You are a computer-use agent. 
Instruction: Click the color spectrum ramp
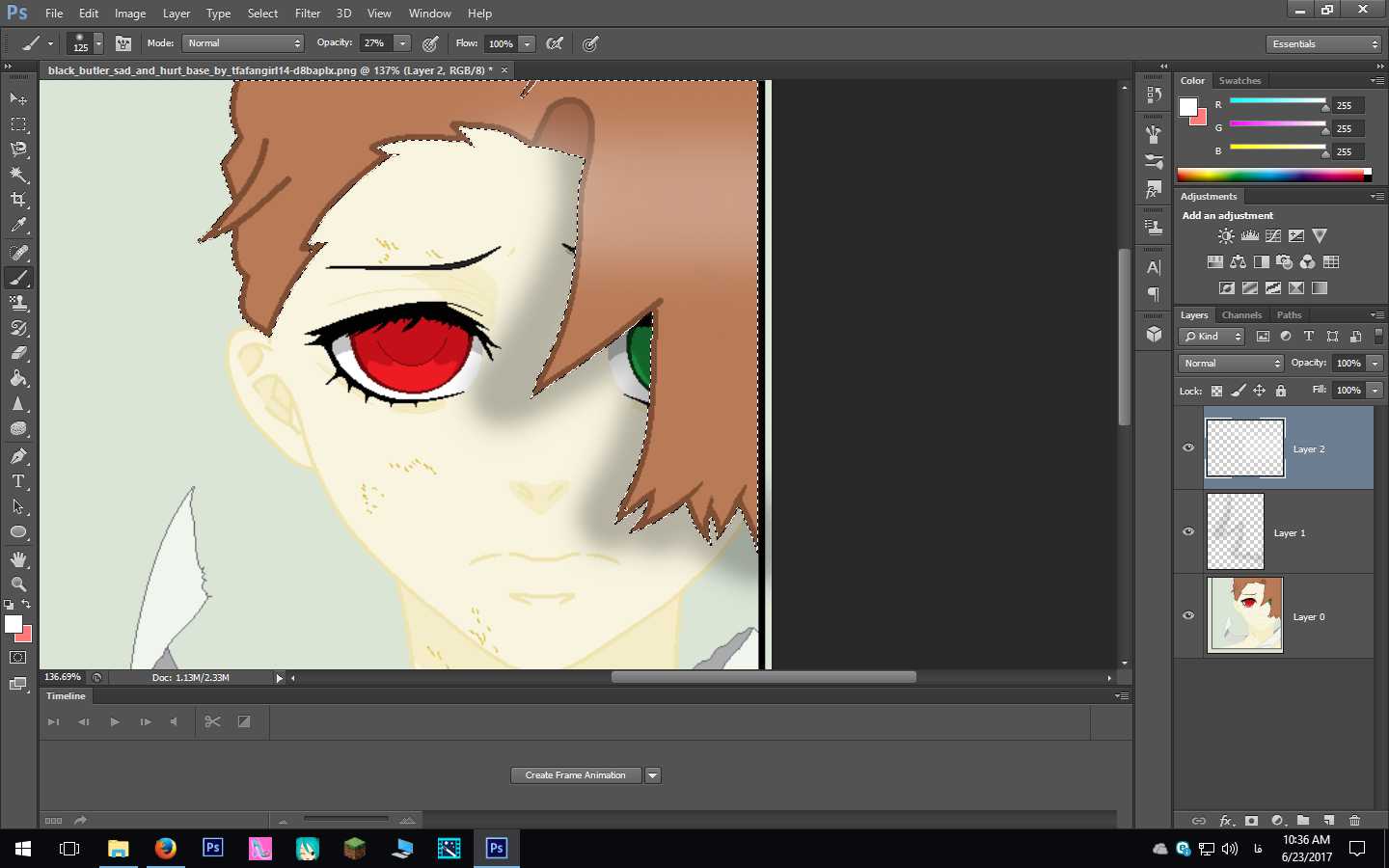[1273, 175]
